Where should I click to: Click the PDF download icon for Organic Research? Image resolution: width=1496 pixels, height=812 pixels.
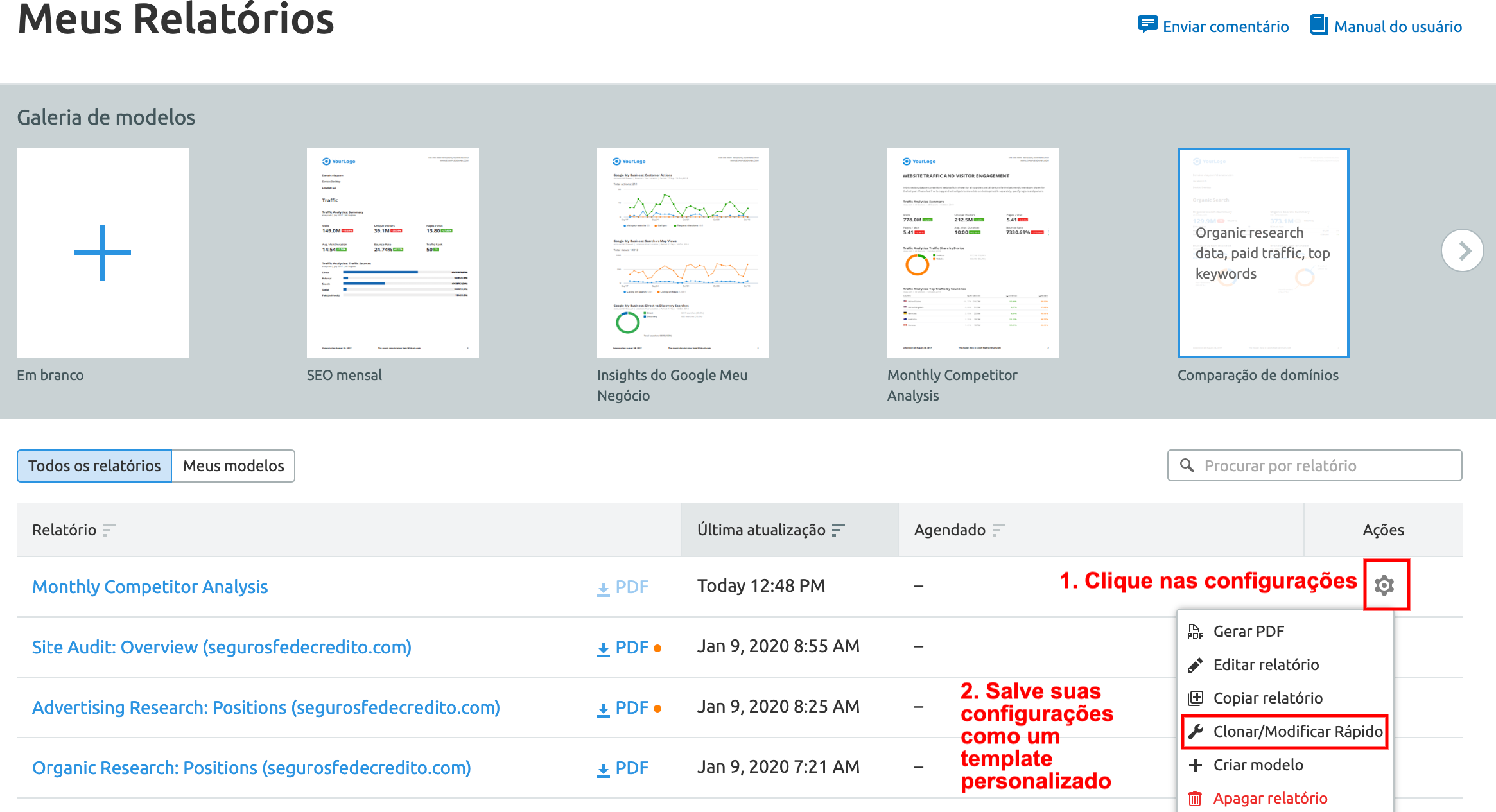(x=603, y=770)
